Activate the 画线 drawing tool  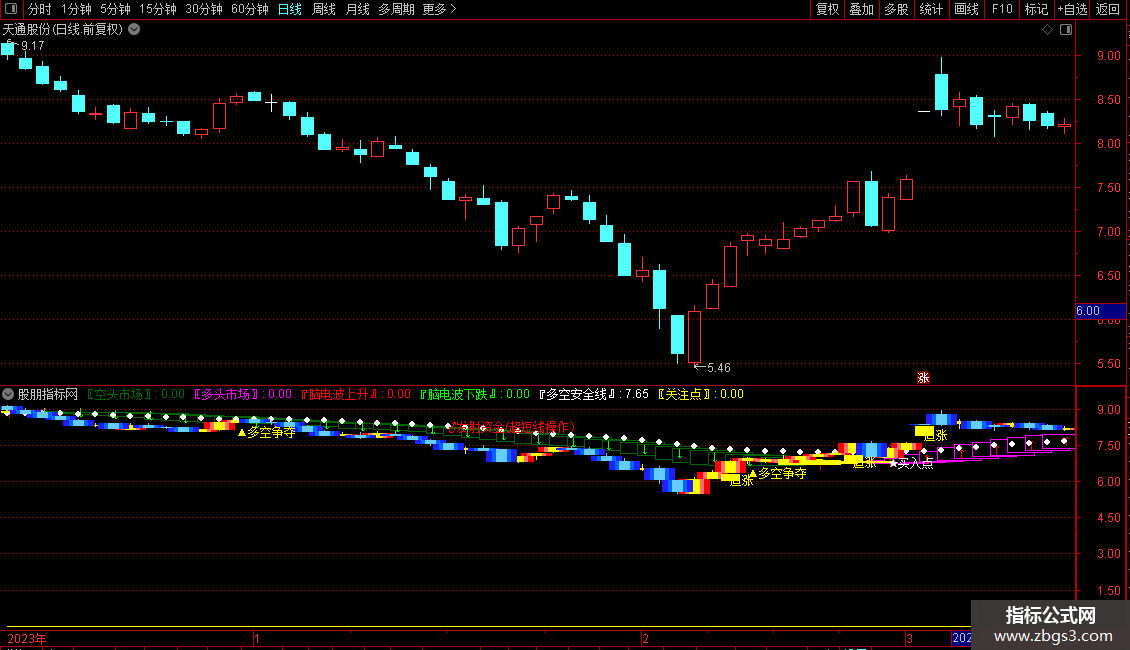[x=966, y=9]
